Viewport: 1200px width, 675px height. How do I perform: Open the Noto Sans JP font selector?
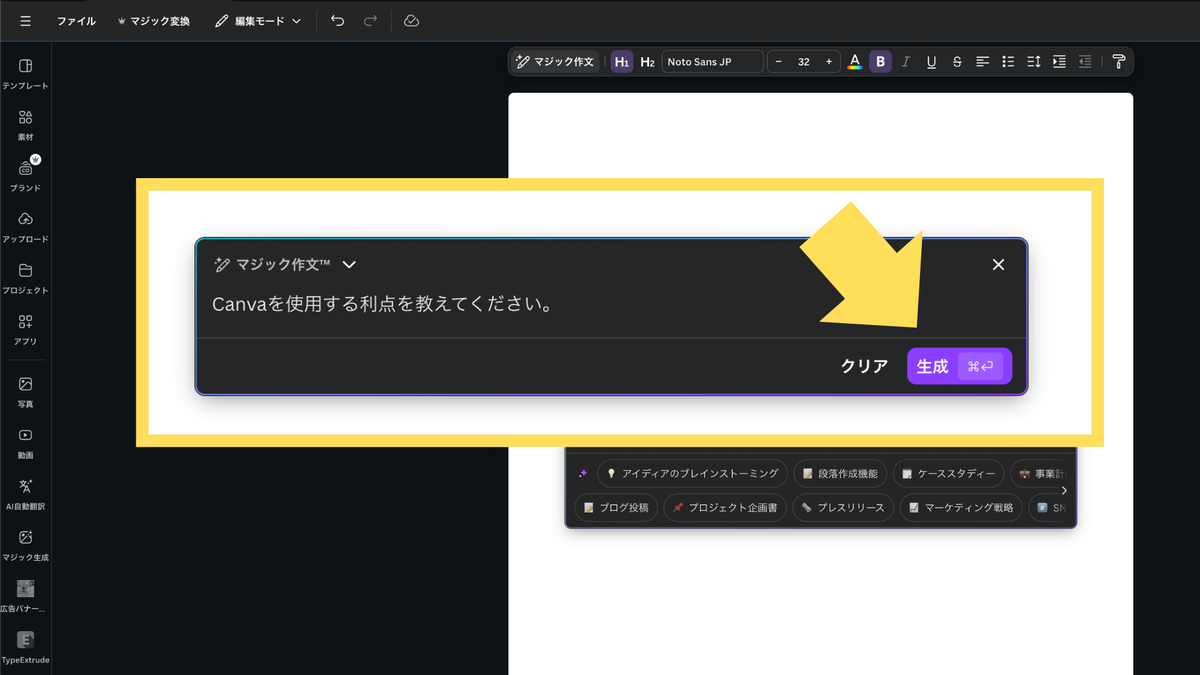click(712, 62)
